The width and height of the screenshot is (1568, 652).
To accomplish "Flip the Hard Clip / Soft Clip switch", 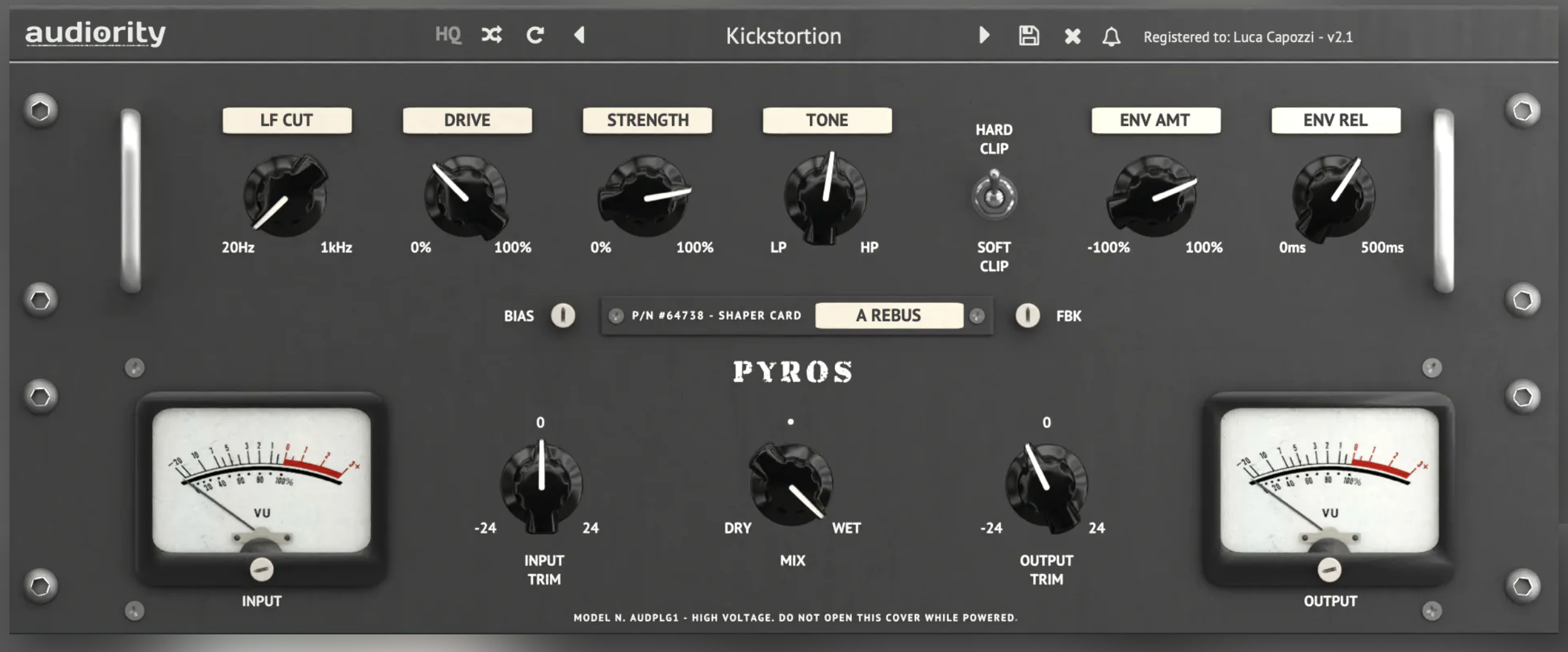I will (994, 194).
